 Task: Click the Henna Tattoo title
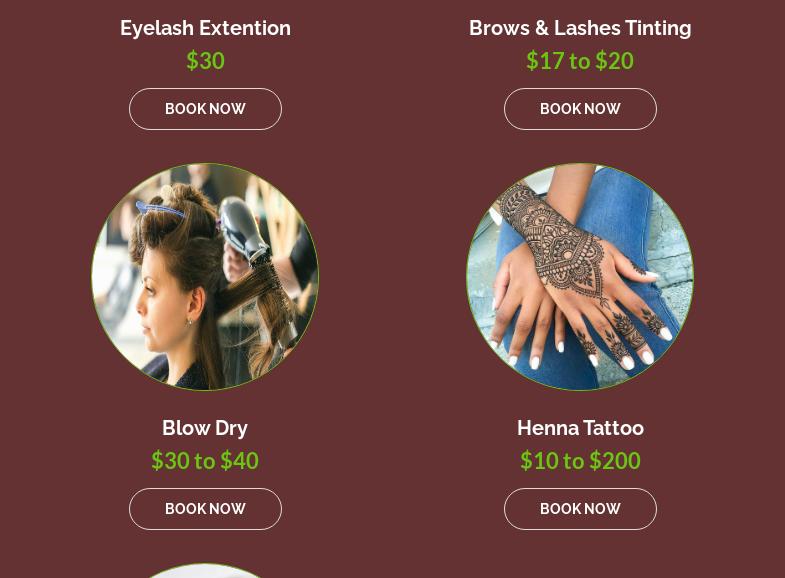[580, 428]
